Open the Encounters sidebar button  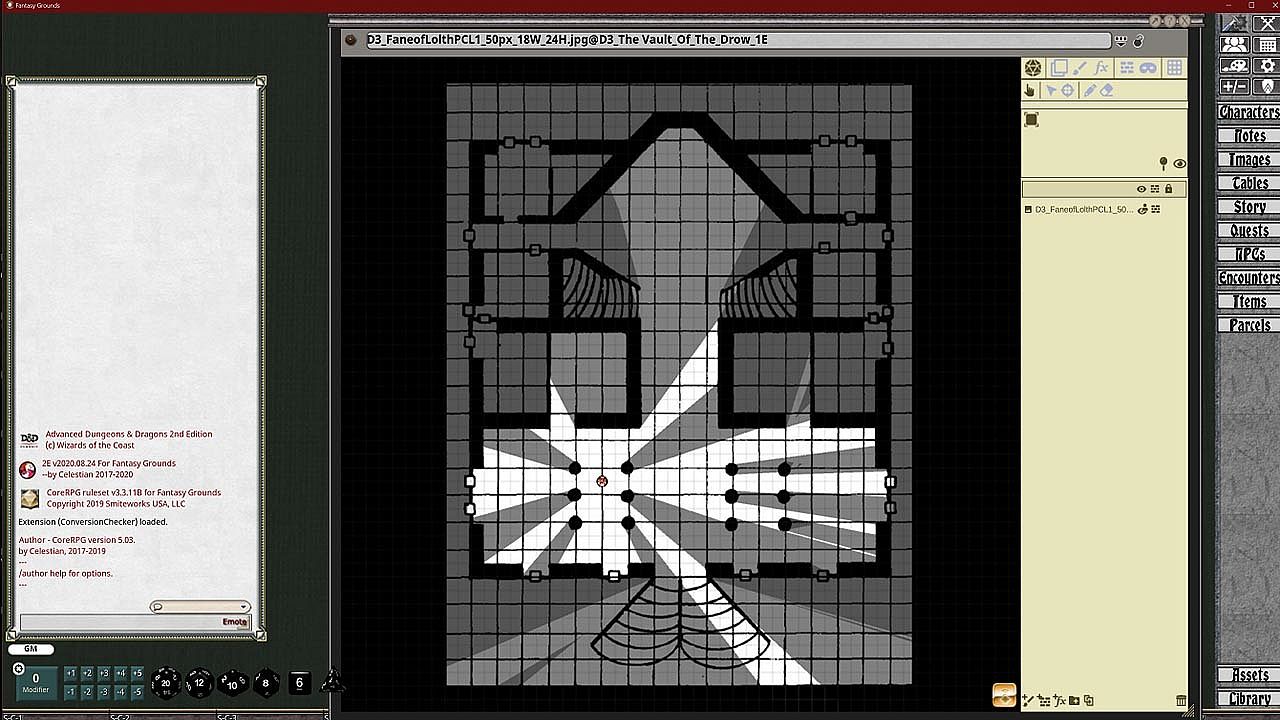pyautogui.click(x=1248, y=278)
